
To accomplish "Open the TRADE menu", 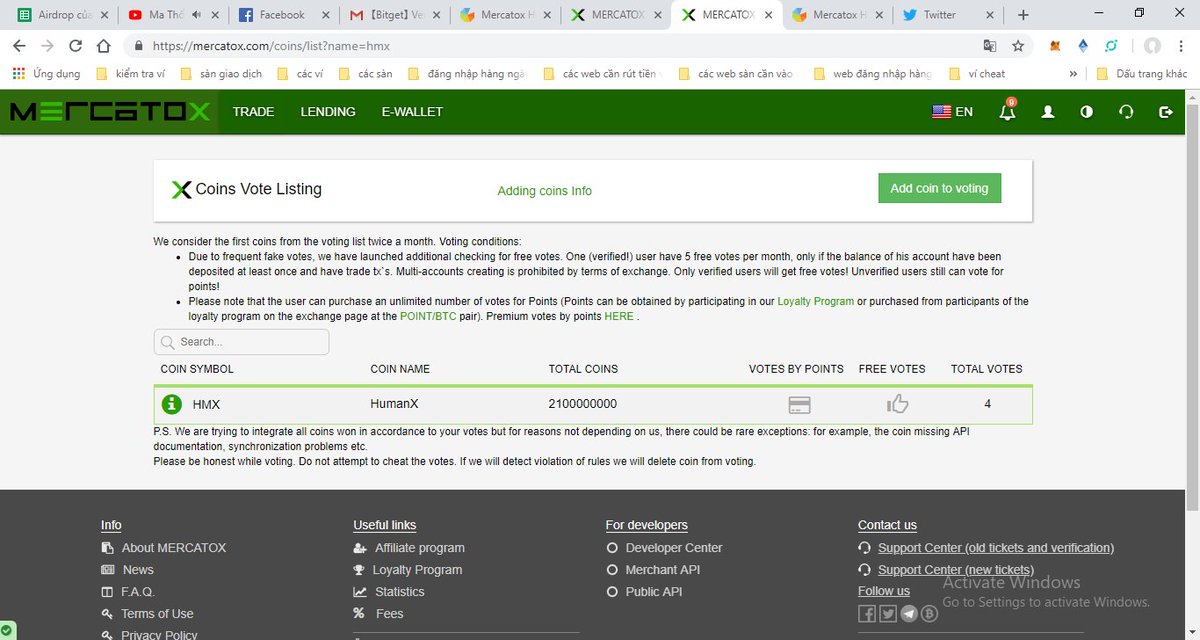I will point(253,112).
